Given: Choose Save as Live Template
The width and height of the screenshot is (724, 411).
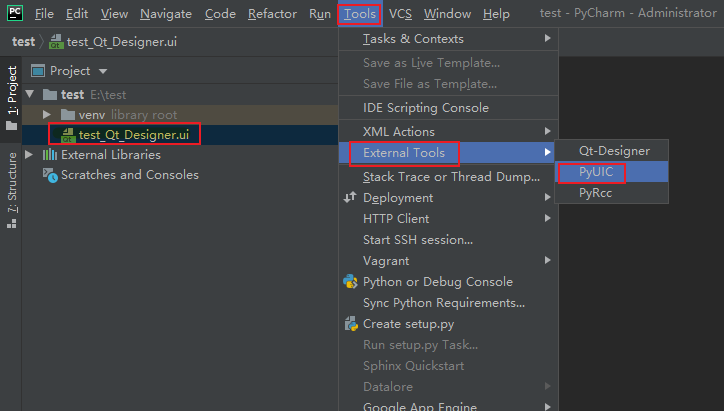Looking at the screenshot, I should [448, 63].
